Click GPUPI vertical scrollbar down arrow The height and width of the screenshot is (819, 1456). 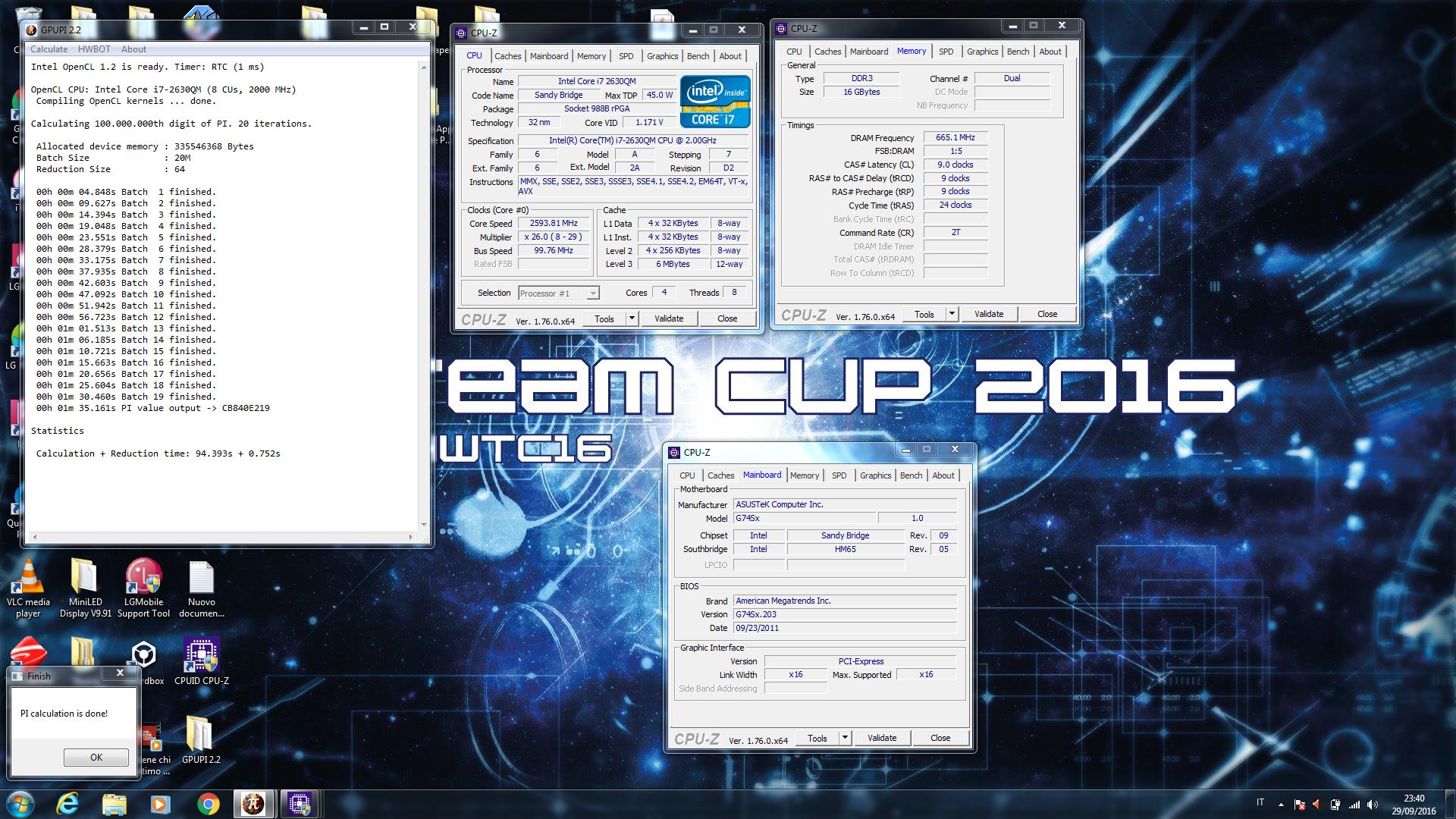click(423, 524)
